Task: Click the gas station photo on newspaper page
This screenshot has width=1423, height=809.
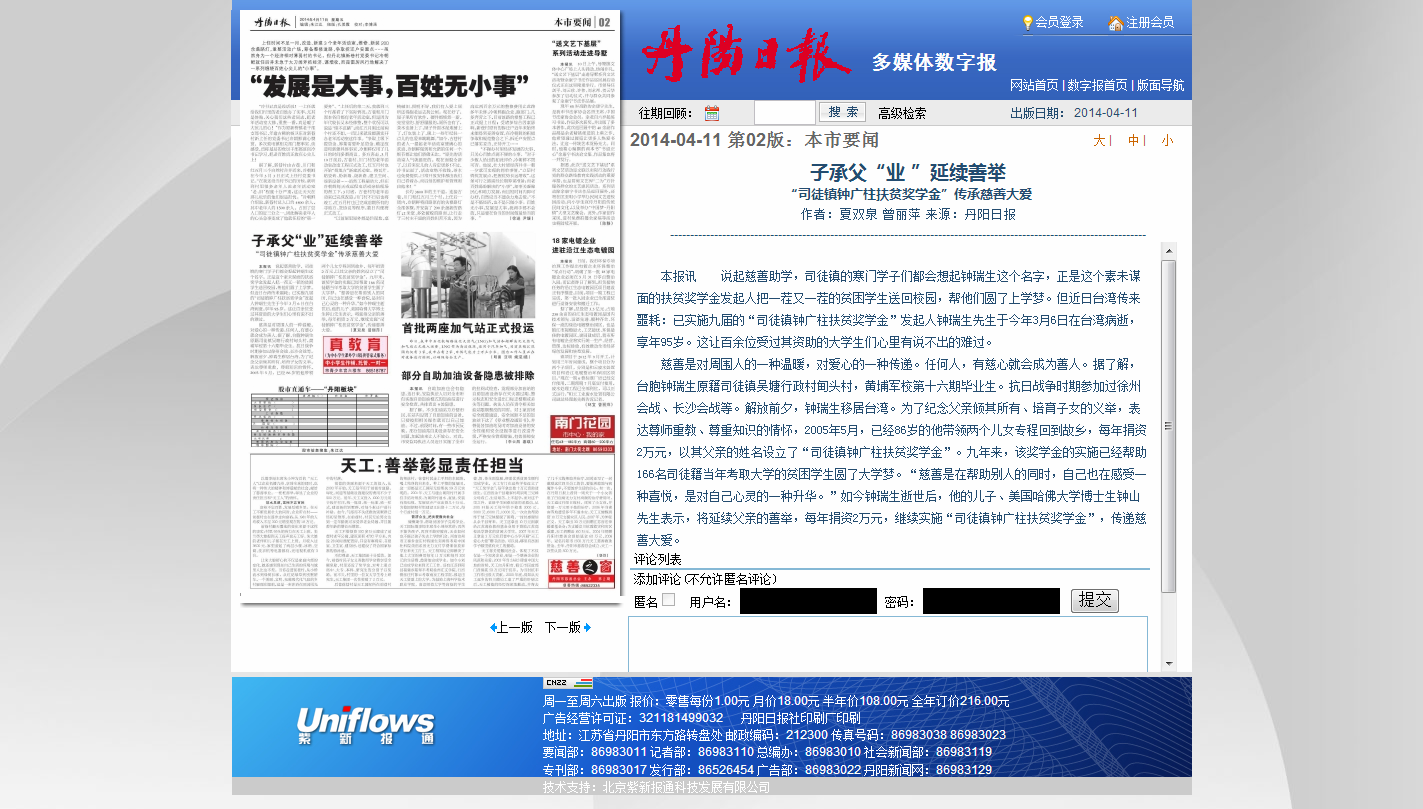Action: tap(468, 274)
